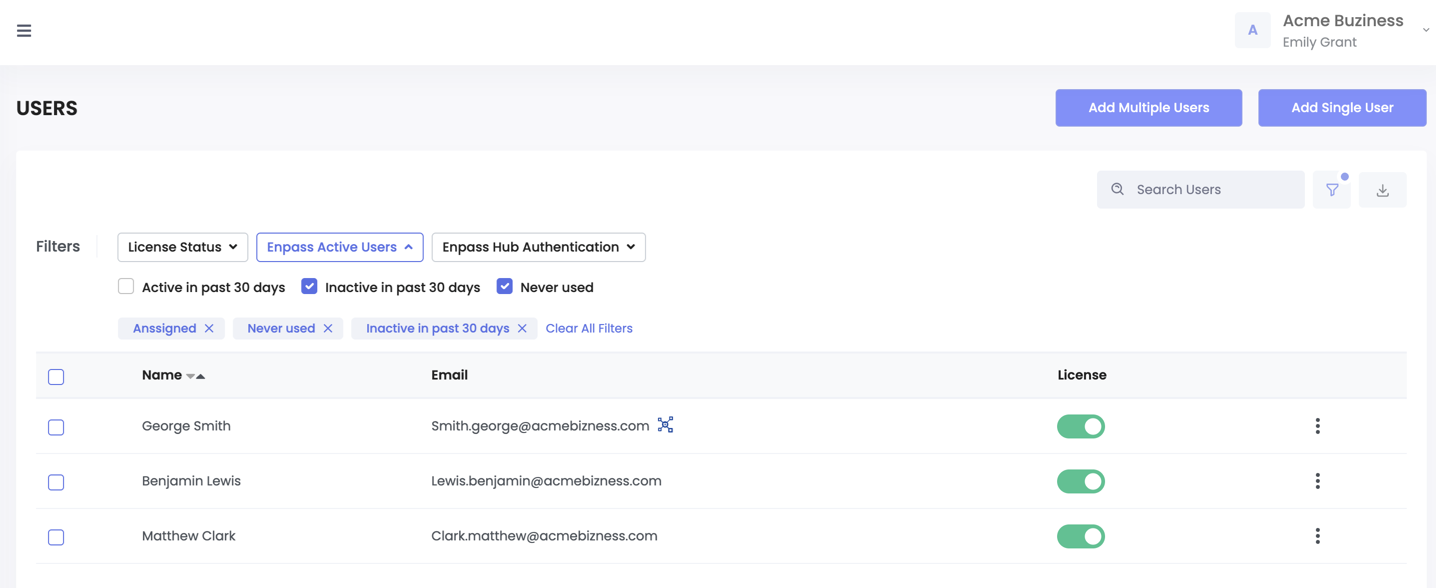This screenshot has height=588, width=1437.
Task: Uncheck the Never used checkbox
Action: [x=504, y=286]
